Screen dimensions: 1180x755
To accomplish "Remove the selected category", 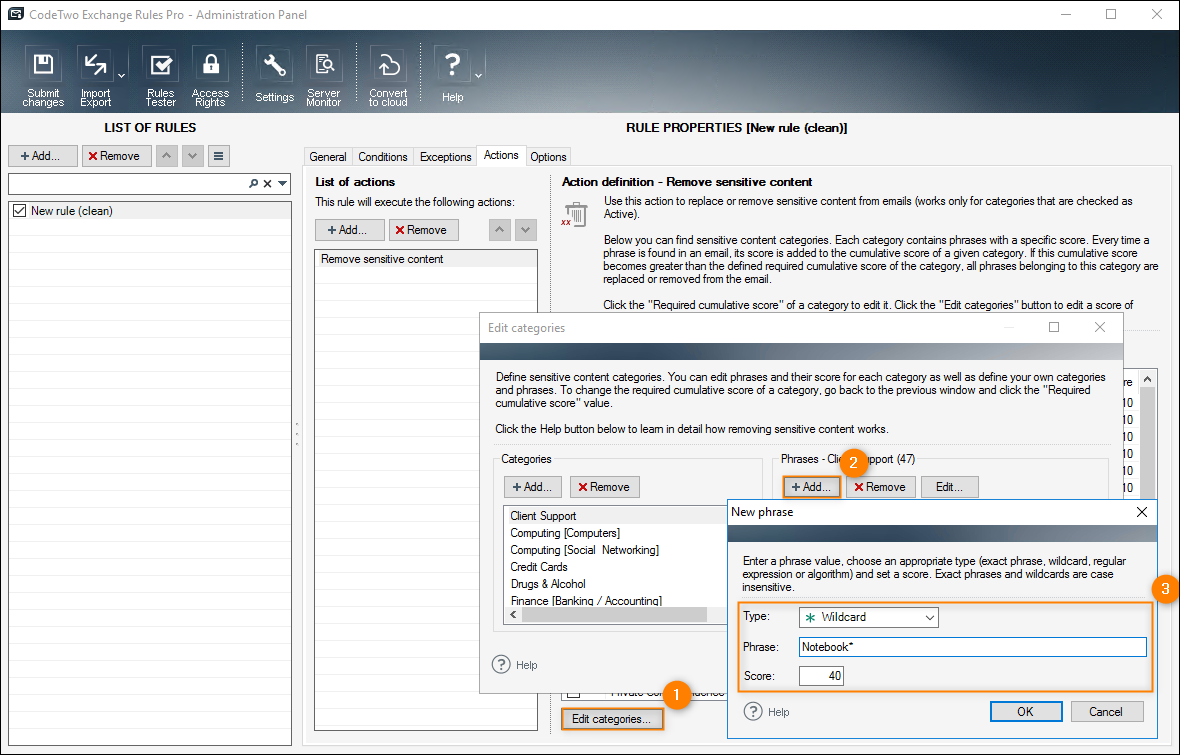I will (x=605, y=487).
